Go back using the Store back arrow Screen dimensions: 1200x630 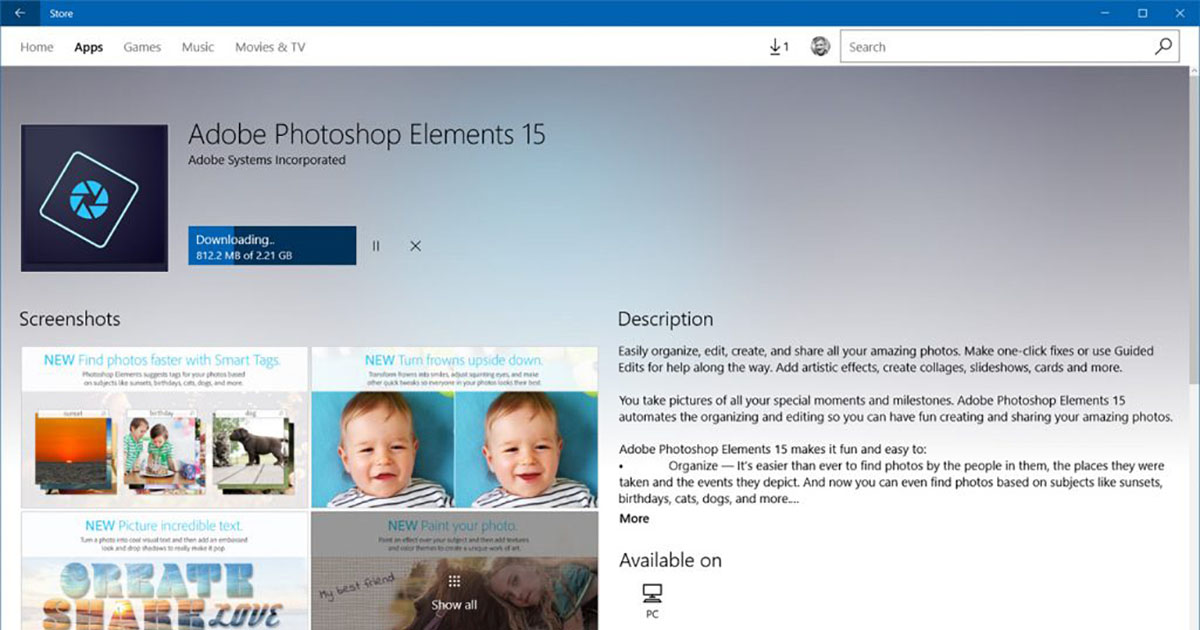pyautogui.click(x=20, y=13)
